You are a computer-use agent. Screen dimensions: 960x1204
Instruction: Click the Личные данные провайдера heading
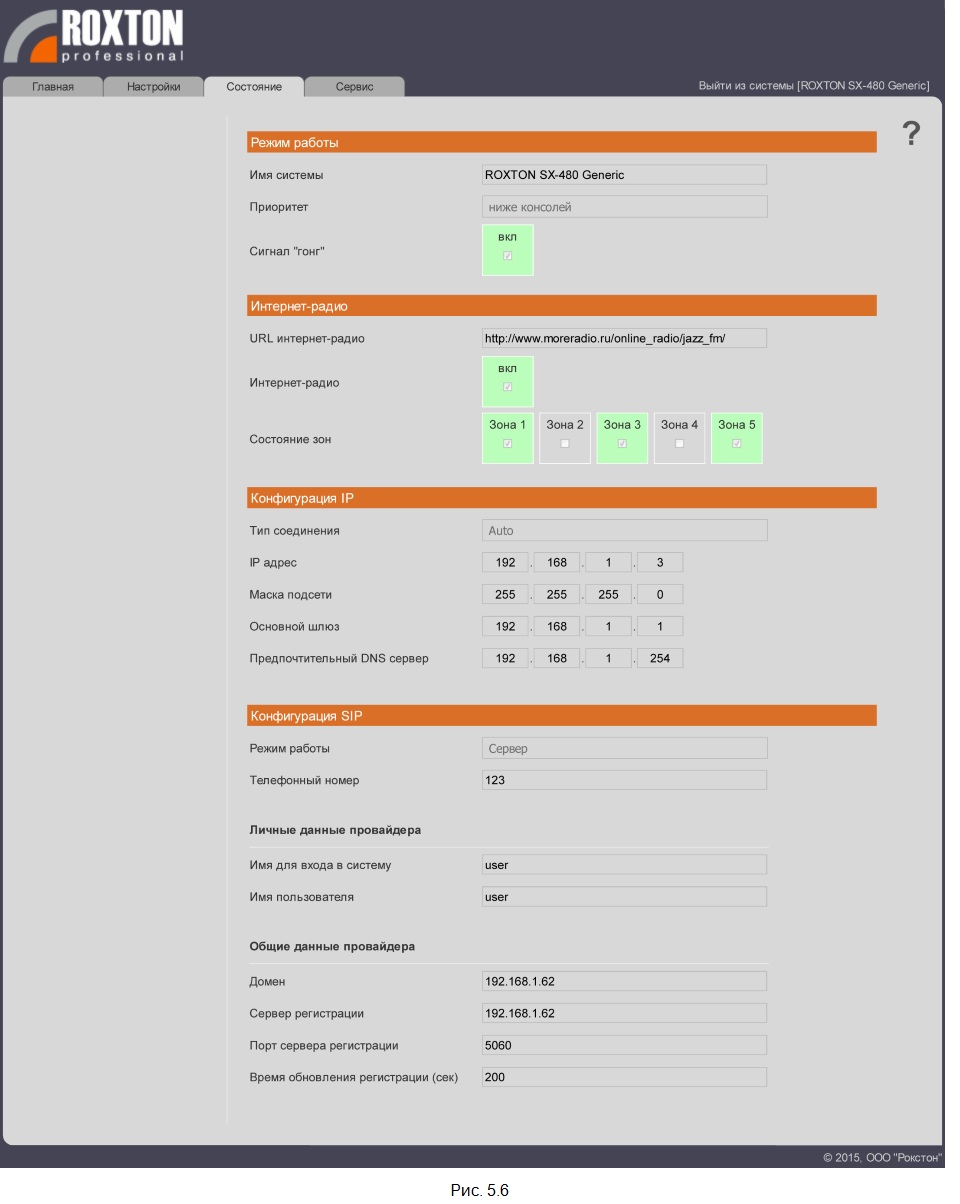pos(335,830)
